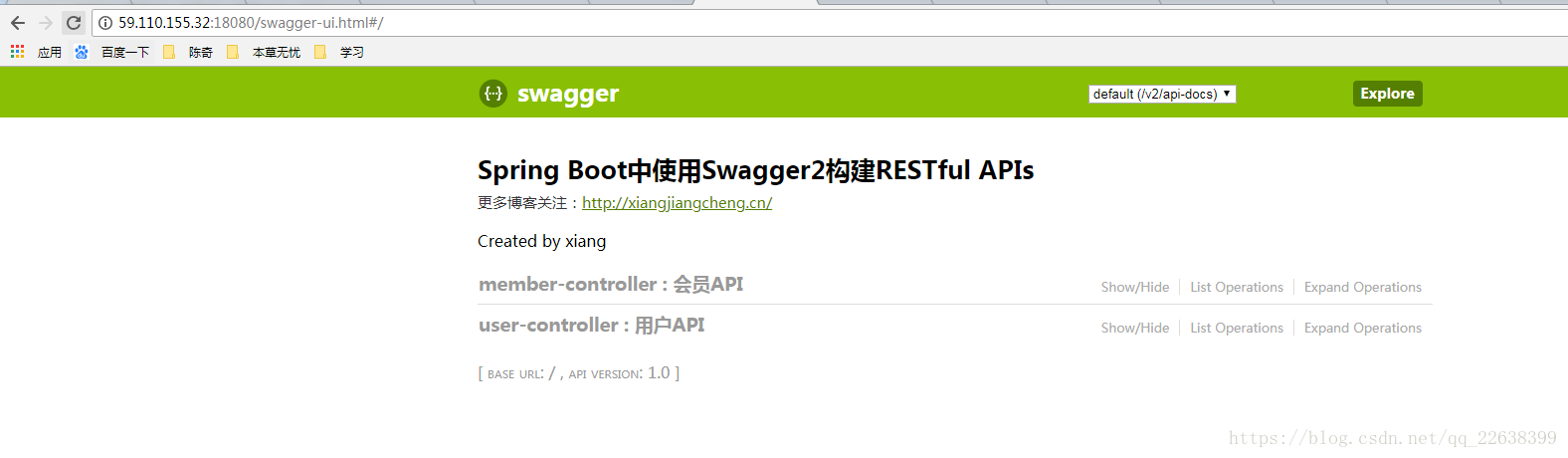Open the xiangjiangcheng.cn blog link
The width and height of the screenshot is (1568, 458).
pyautogui.click(x=677, y=203)
